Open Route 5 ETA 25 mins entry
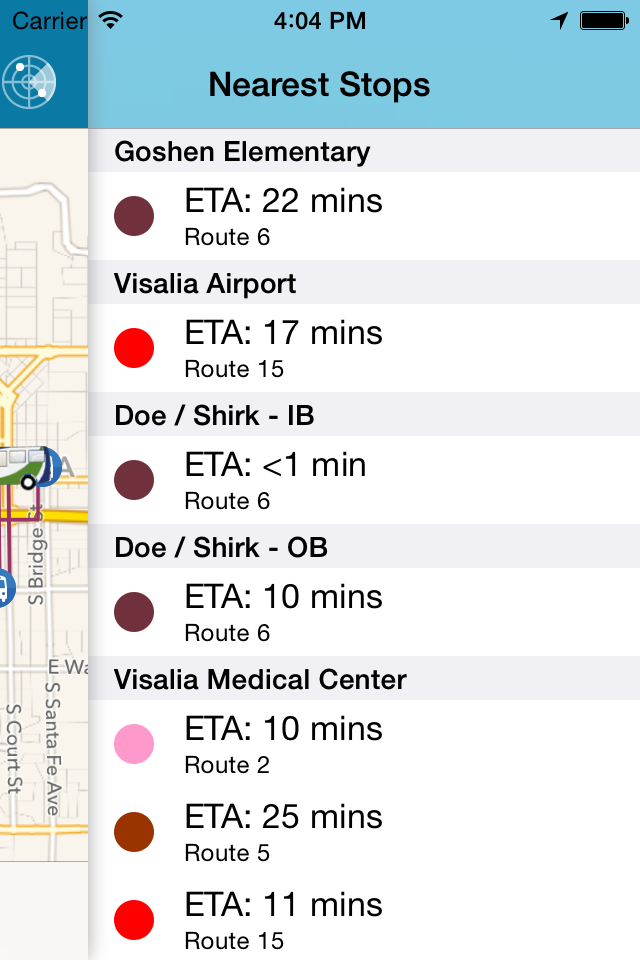The height and width of the screenshot is (960, 640). click(x=364, y=832)
